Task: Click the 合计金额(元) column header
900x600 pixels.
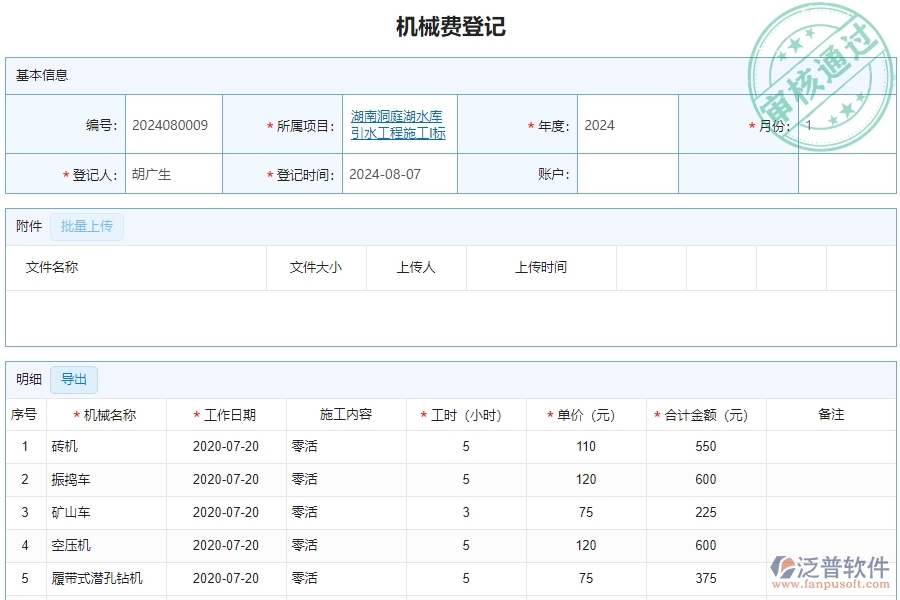Action: pos(706,415)
